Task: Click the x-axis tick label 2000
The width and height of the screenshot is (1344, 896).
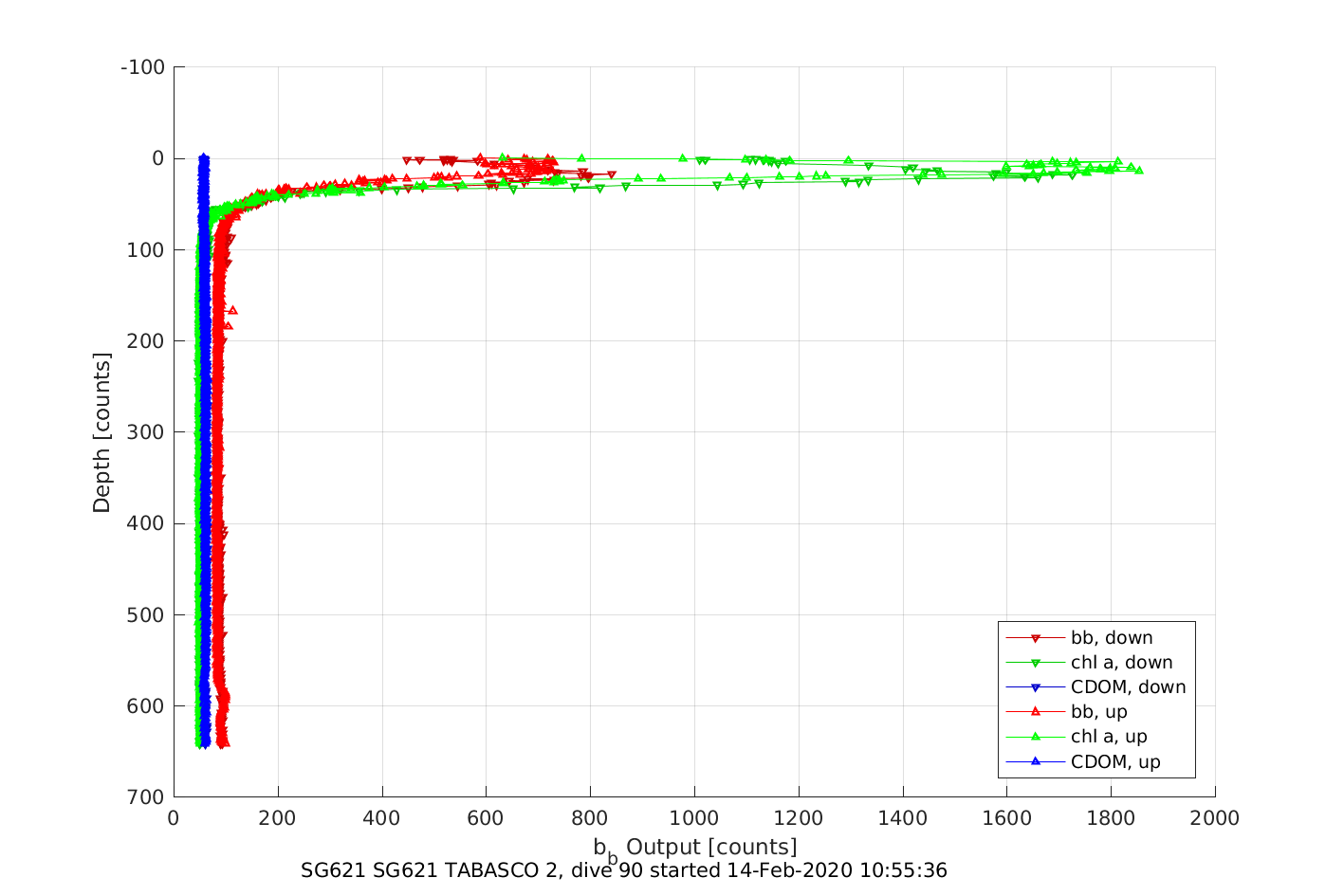Action: (x=1215, y=818)
